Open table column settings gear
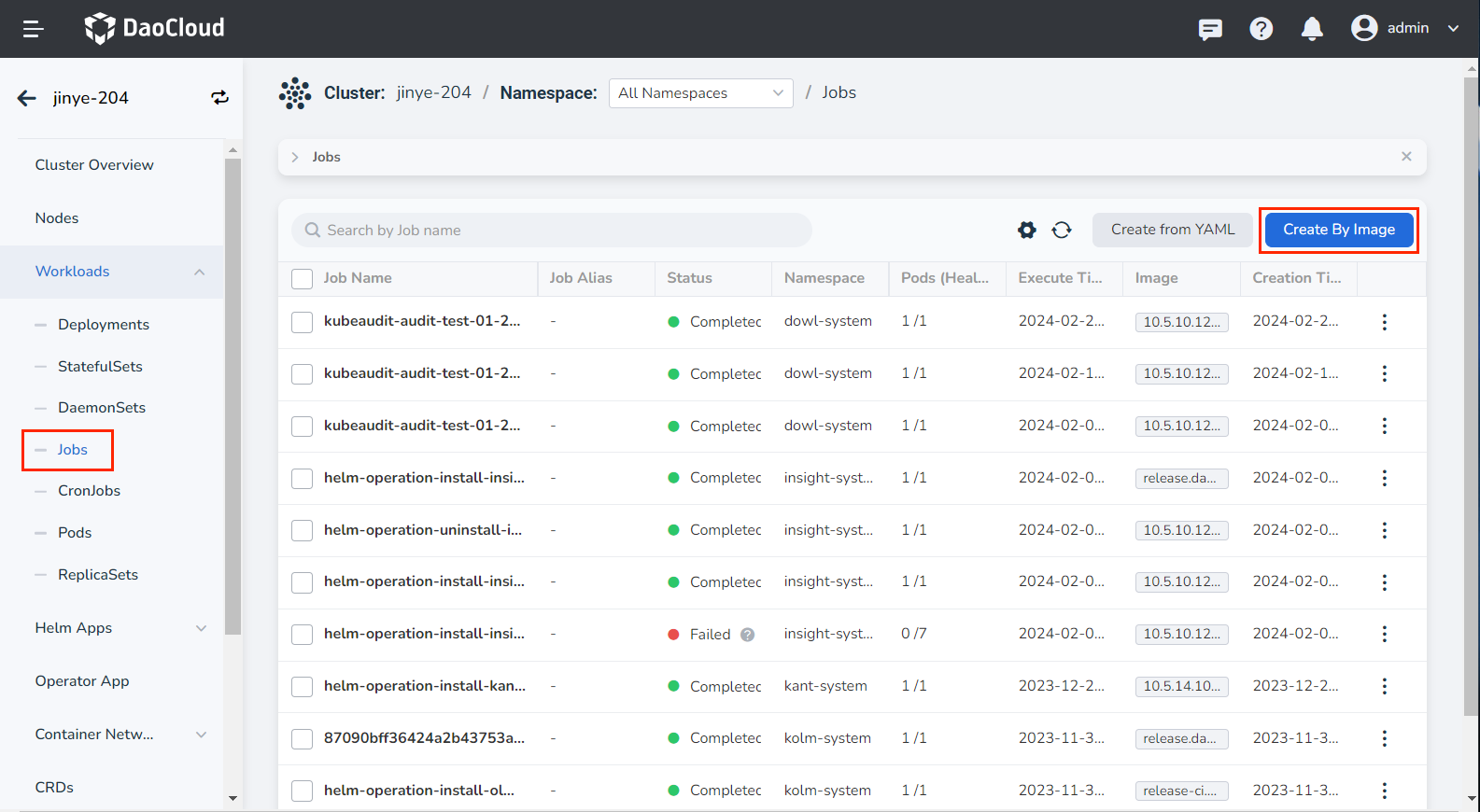Viewport: 1480px width, 812px height. coord(1027,230)
